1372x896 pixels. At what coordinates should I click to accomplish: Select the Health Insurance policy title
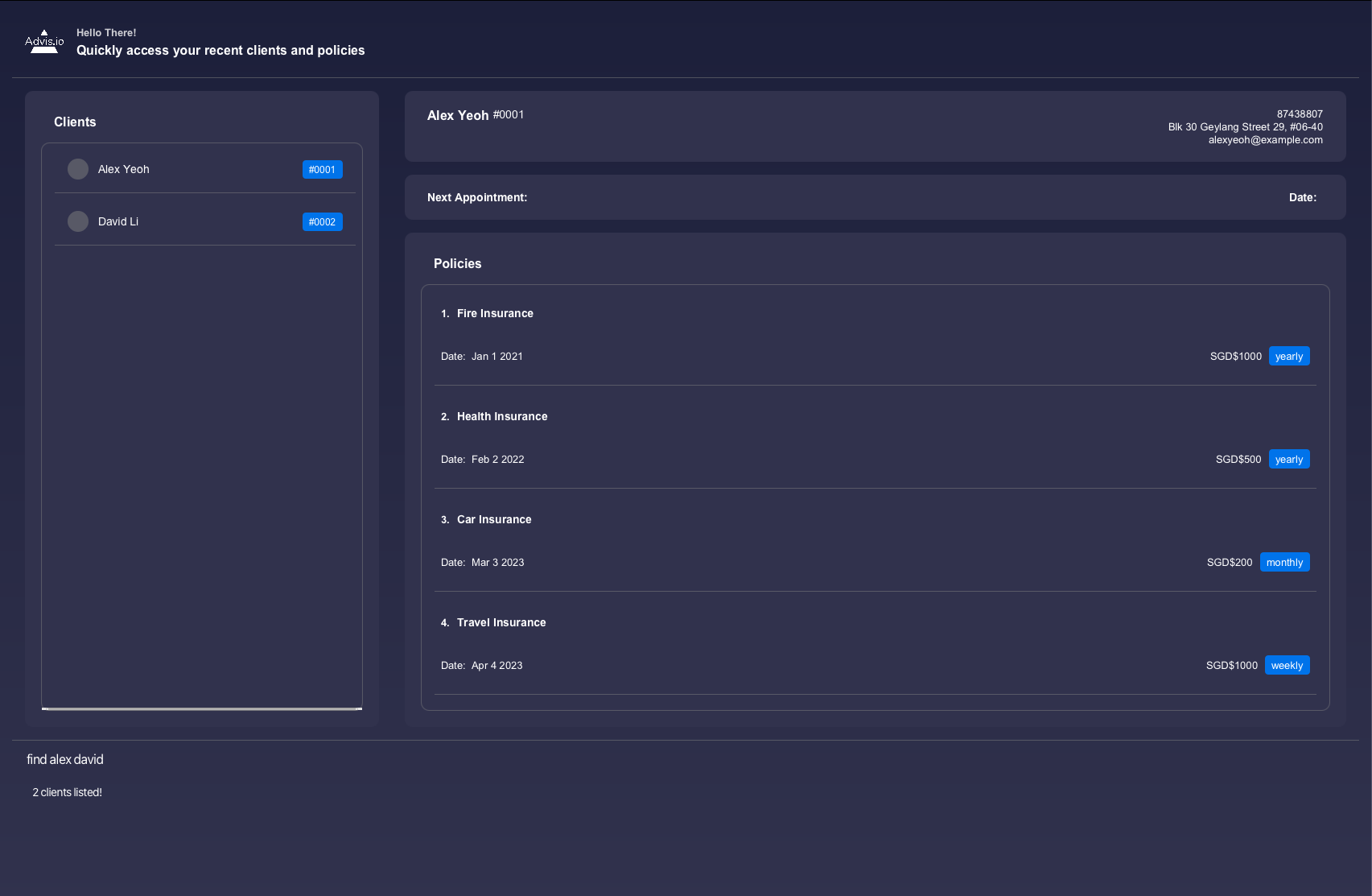(x=502, y=416)
